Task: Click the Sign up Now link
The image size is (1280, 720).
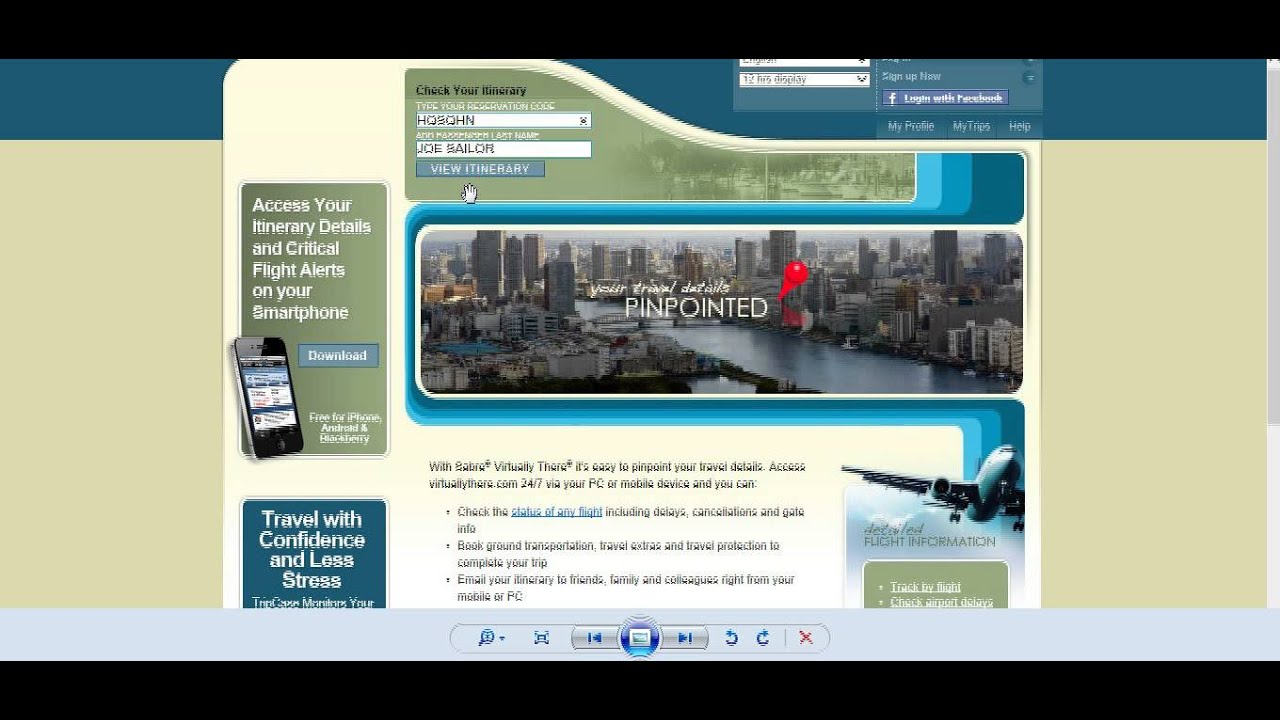Action: 911,76
